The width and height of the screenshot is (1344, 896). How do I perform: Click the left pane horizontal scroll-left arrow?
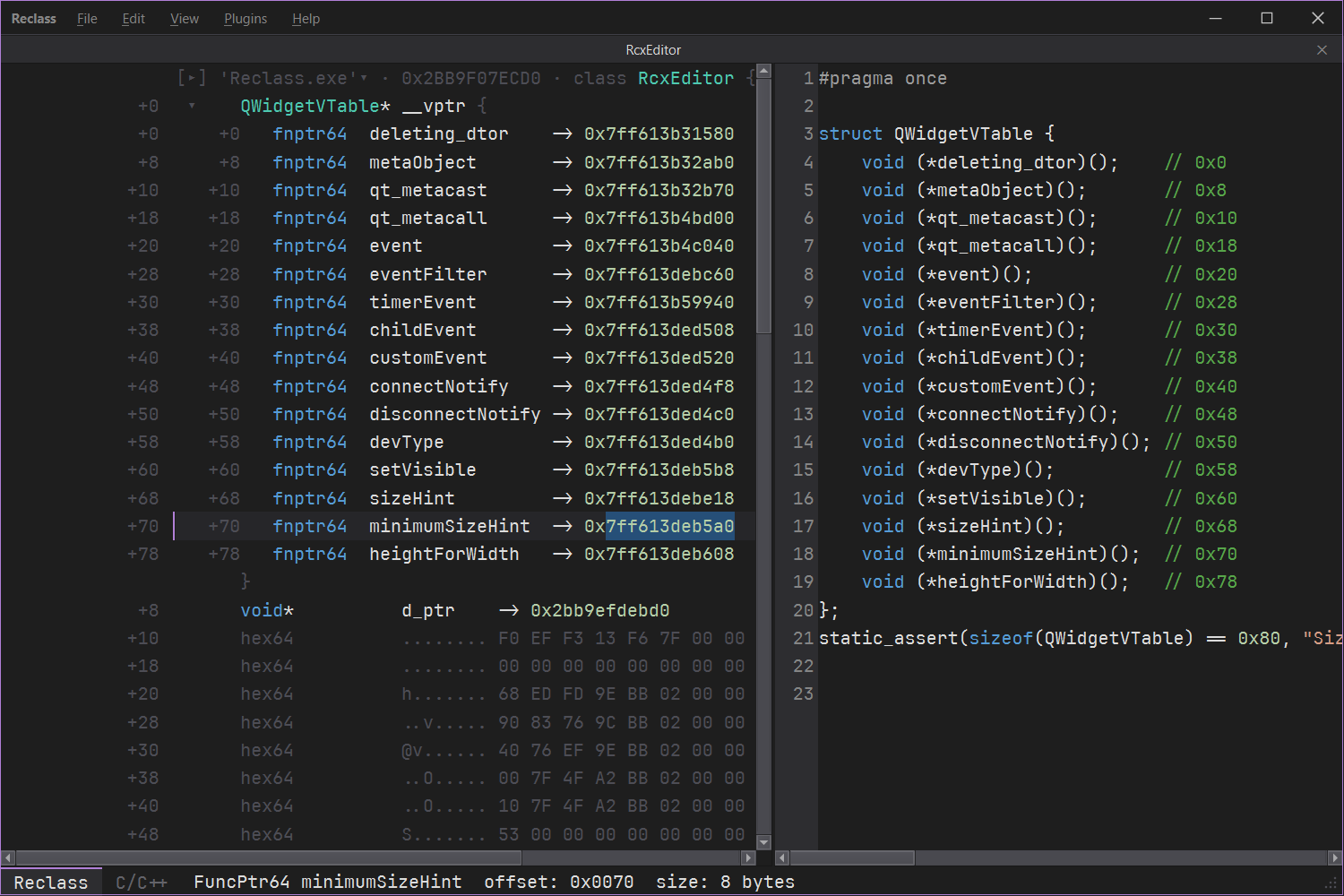click(8, 858)
